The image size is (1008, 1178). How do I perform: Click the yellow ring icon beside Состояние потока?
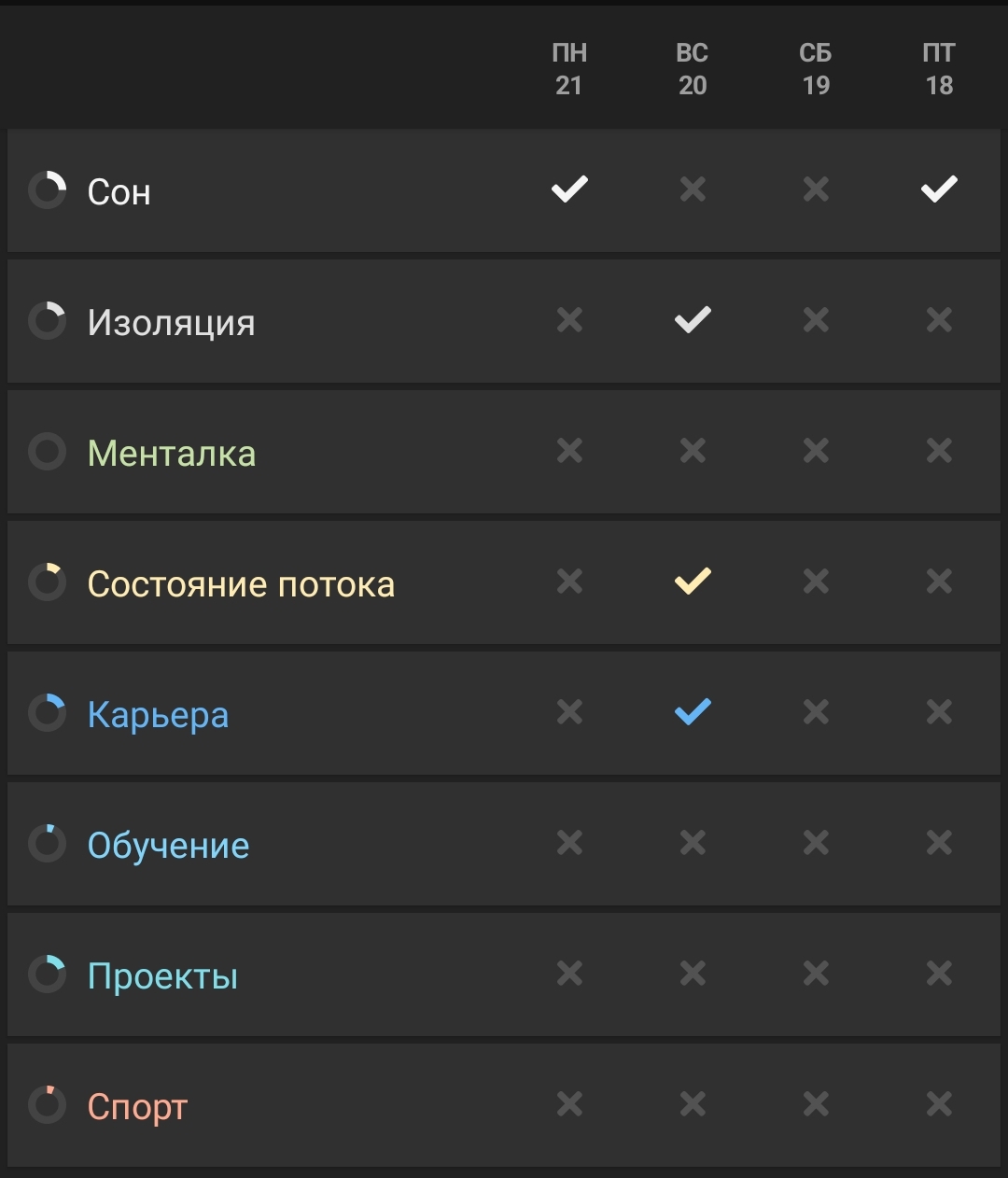point(47,582)
